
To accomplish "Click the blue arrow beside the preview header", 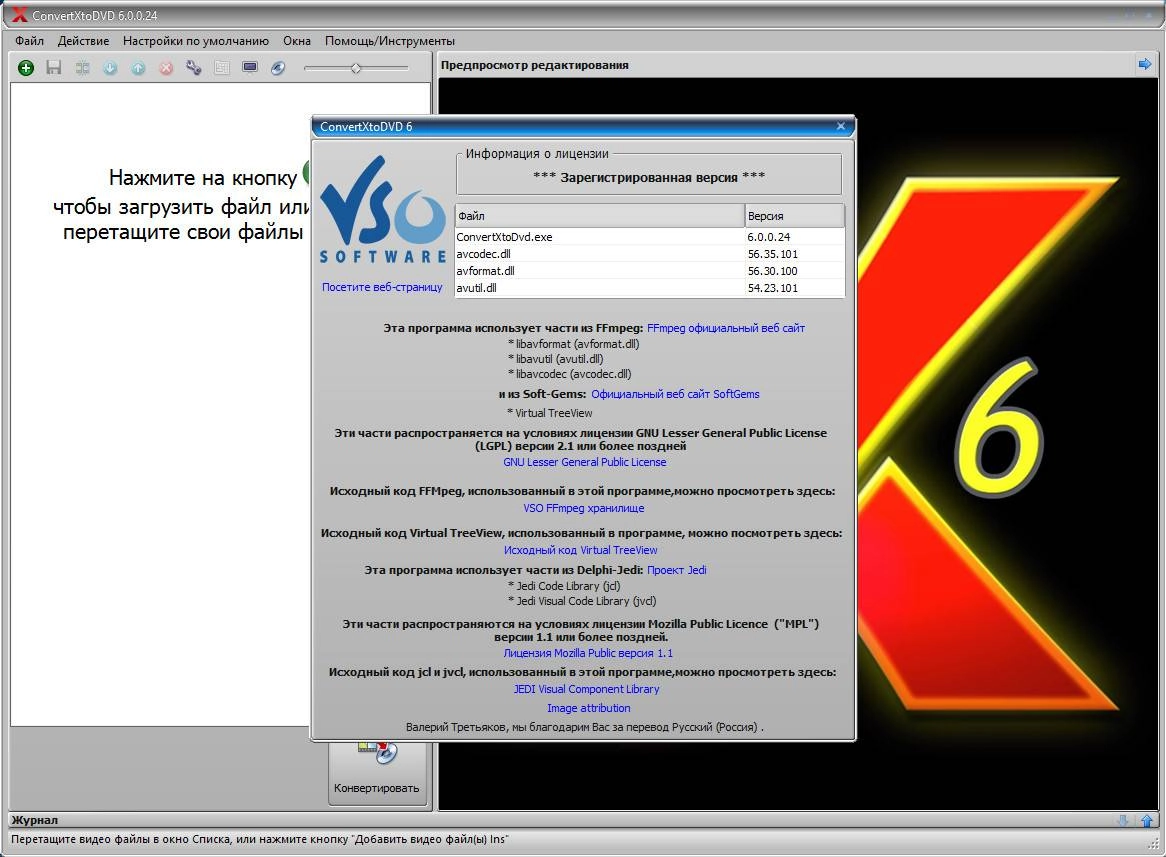I will pos(1144,65).
